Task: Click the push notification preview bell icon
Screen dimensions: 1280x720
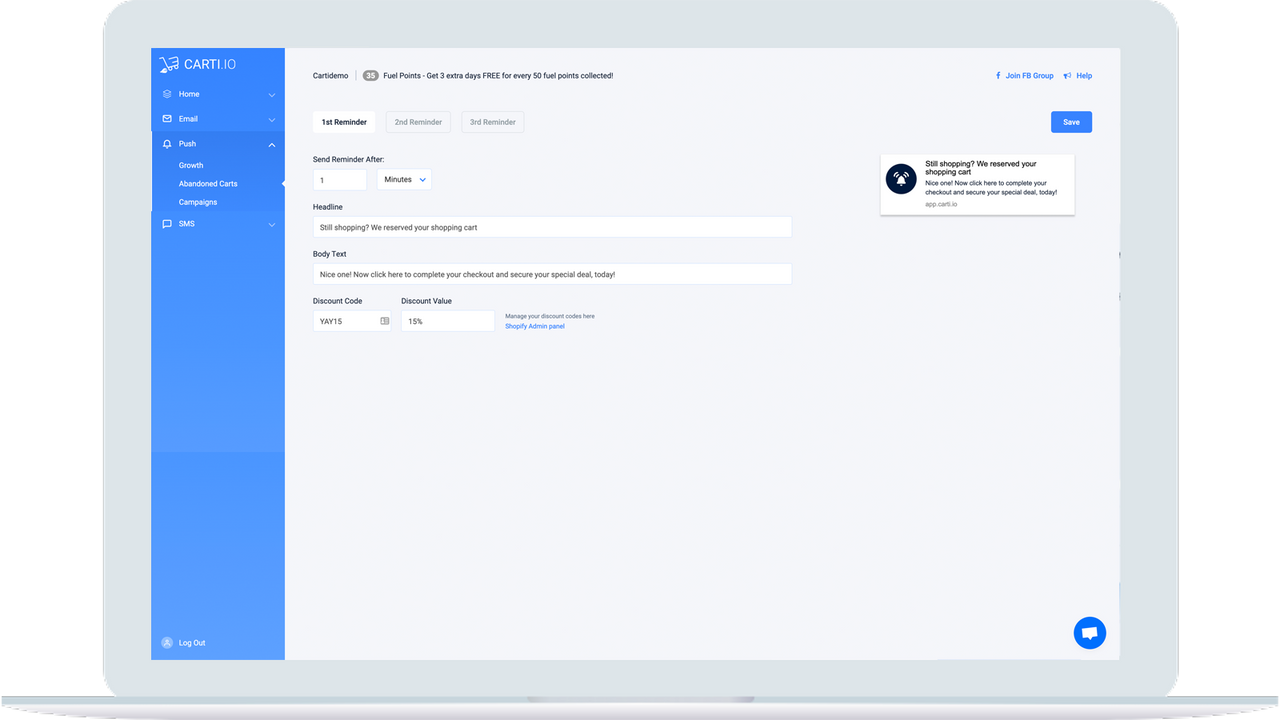Action: (901, 179)
